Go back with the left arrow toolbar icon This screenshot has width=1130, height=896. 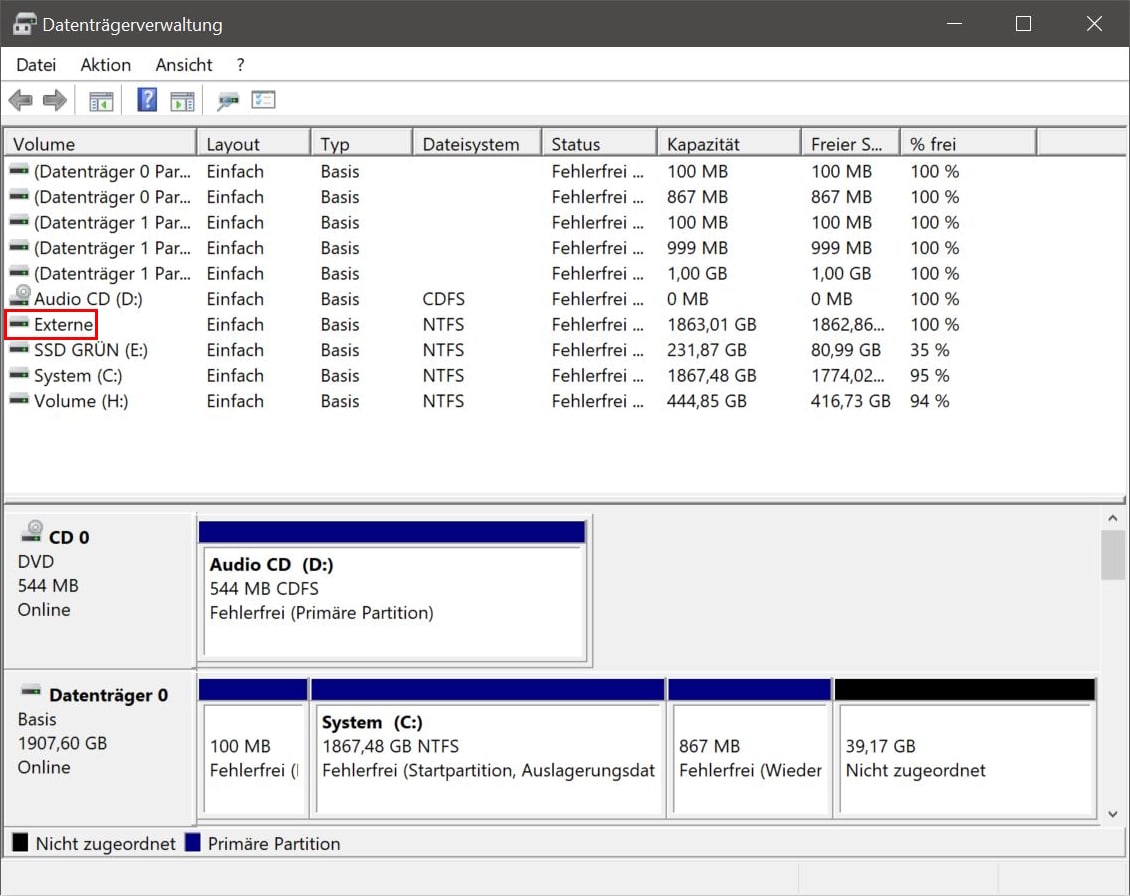[20, 100]
